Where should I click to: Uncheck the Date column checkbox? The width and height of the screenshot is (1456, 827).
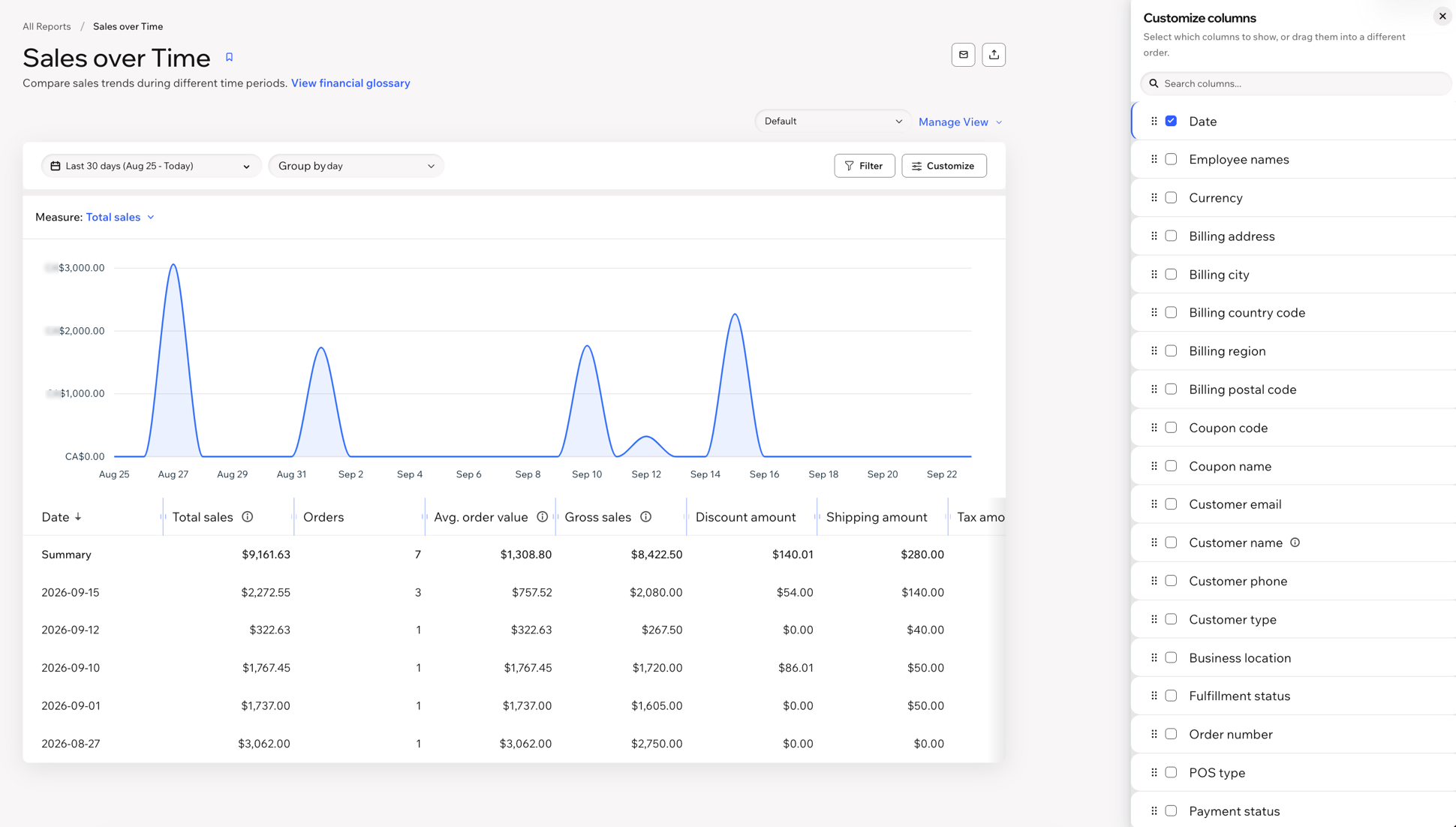tap(1171, 121)
